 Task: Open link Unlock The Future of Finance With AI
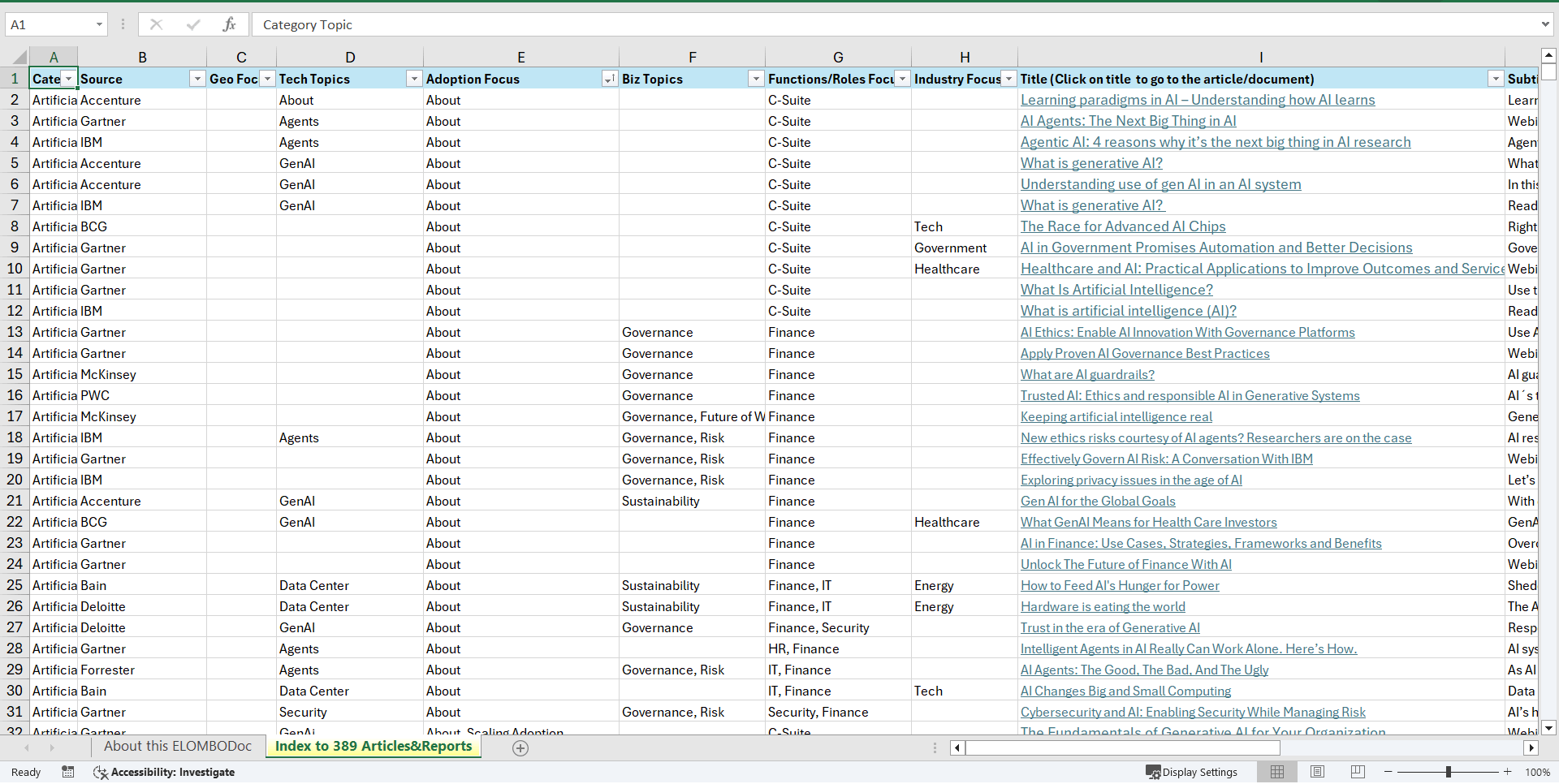click(1126, 564)
